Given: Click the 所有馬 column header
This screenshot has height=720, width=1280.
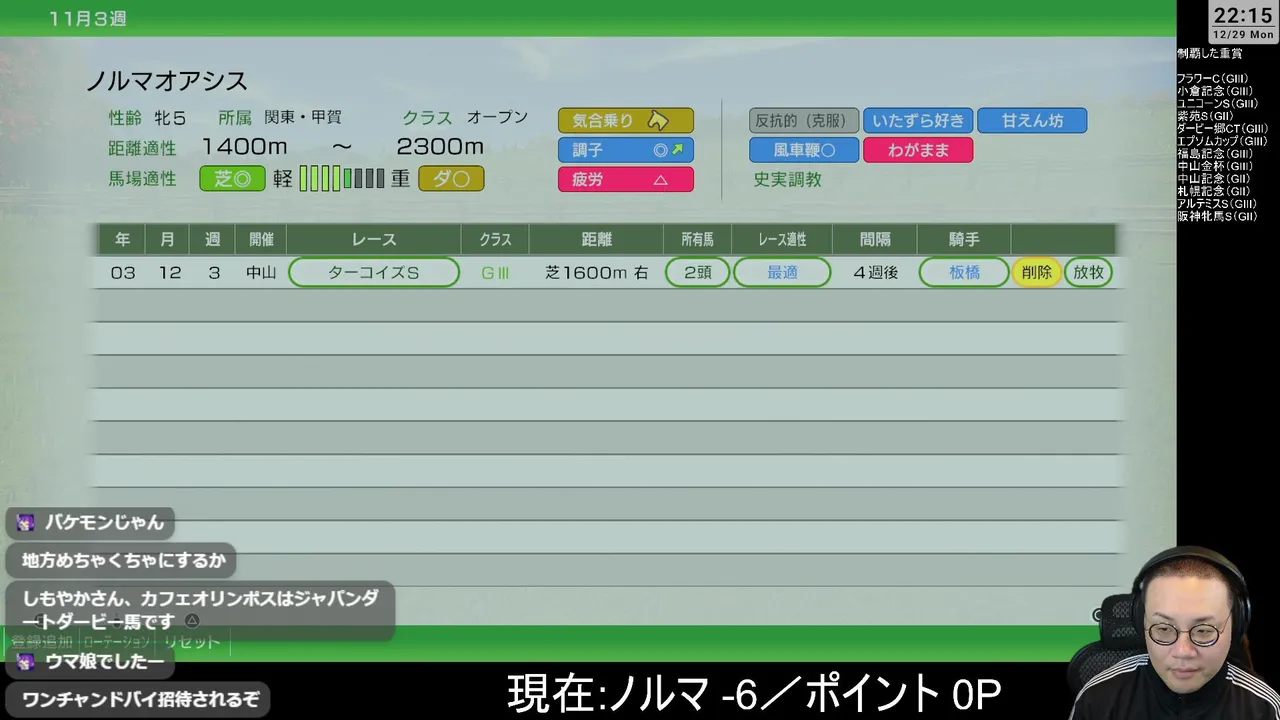Looking at the screenshot, I should 697,240.
